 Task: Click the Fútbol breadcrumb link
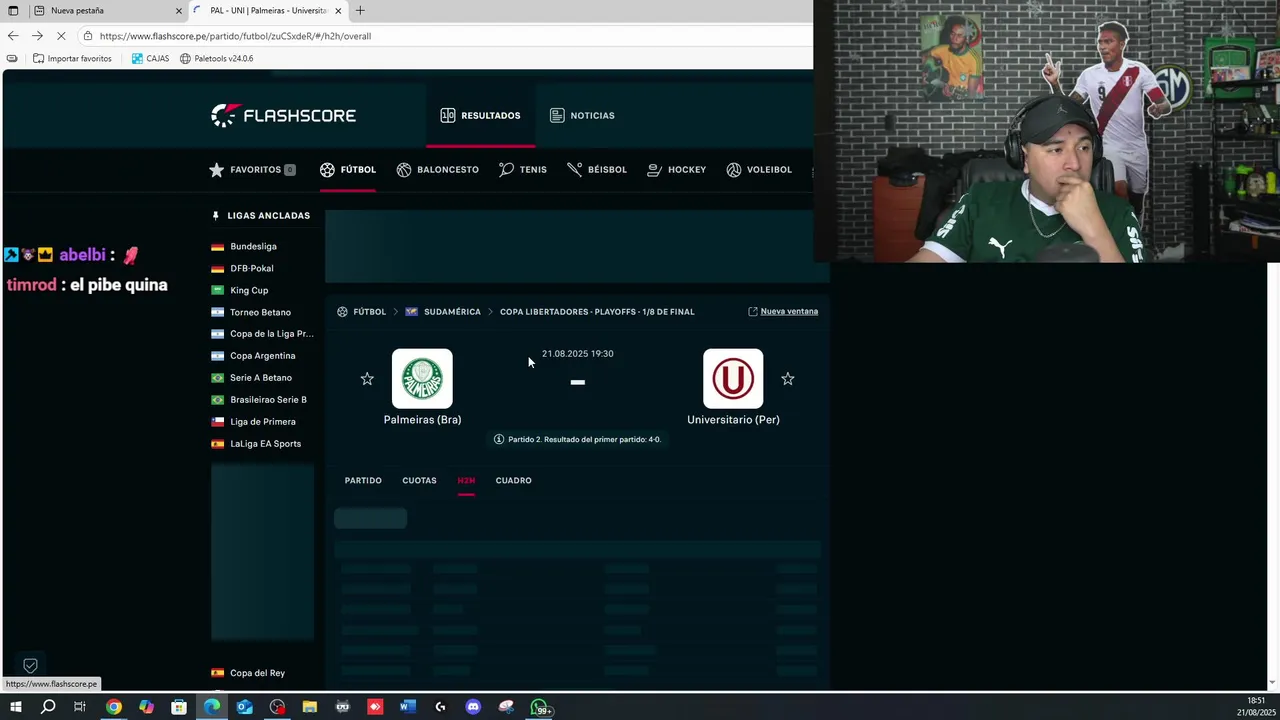(x=369, y=312)
